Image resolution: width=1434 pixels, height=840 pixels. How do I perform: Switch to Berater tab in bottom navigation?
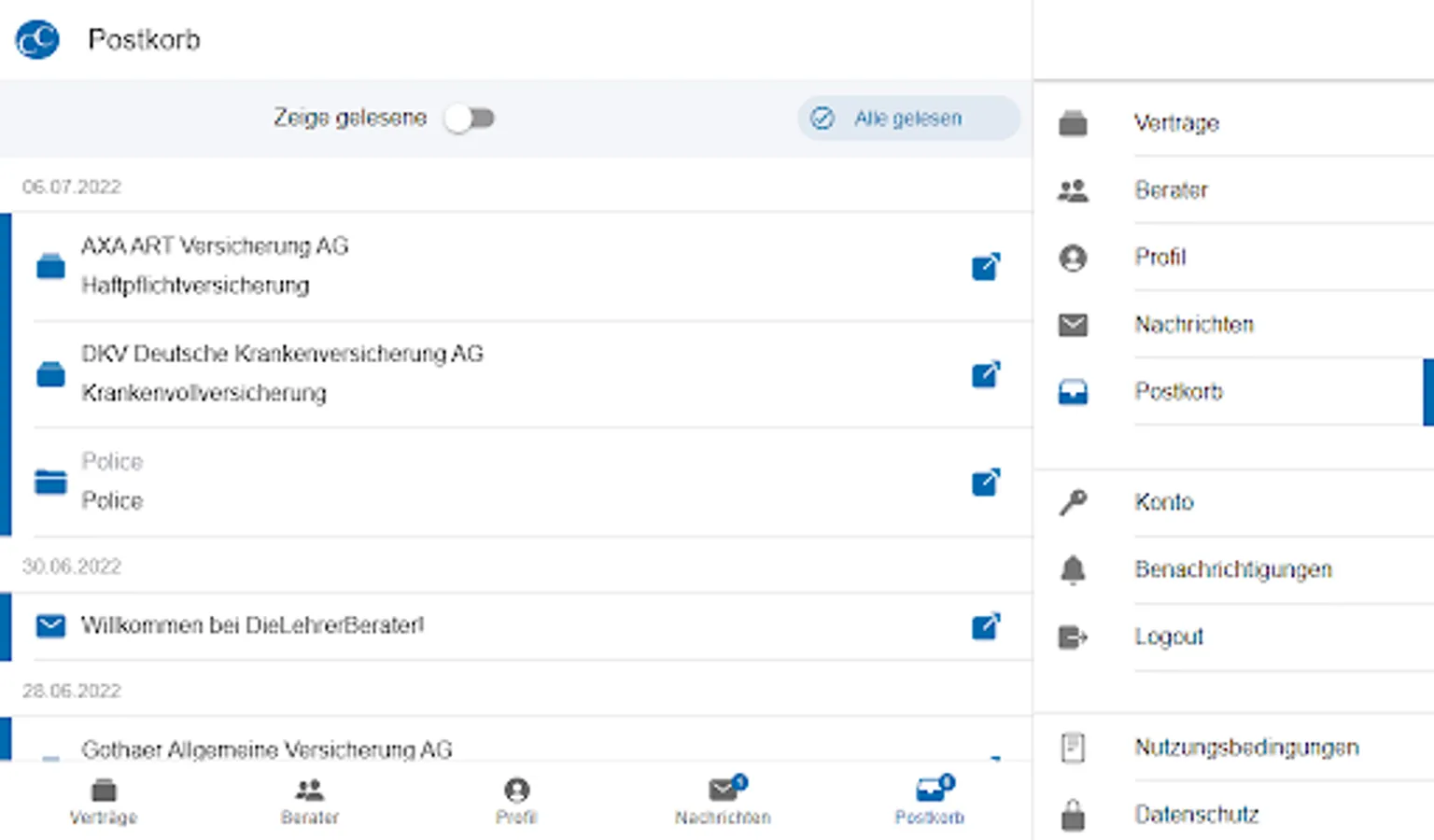[x=310, y=803]
